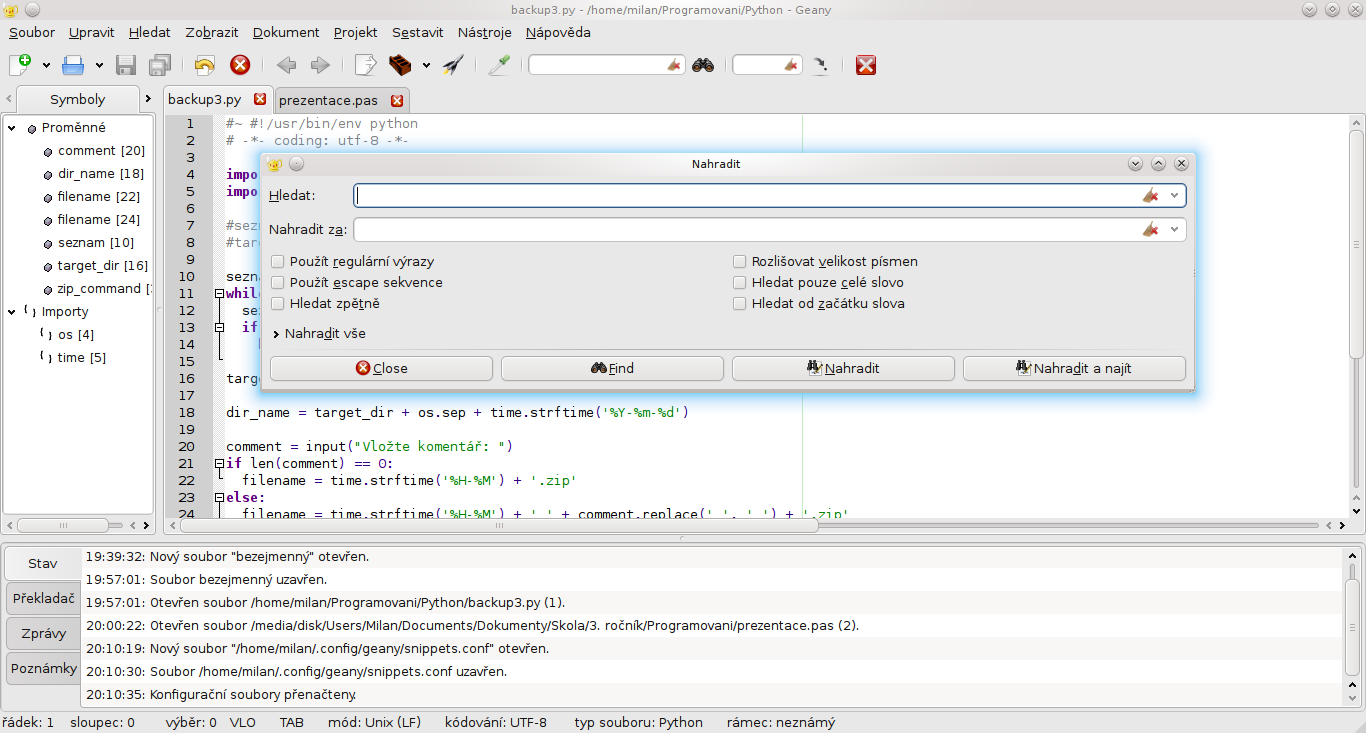Show the previous sidebar tab with the left arrow
The width and height of the screenshot is (1366, 733).
(x=9, y=99)
